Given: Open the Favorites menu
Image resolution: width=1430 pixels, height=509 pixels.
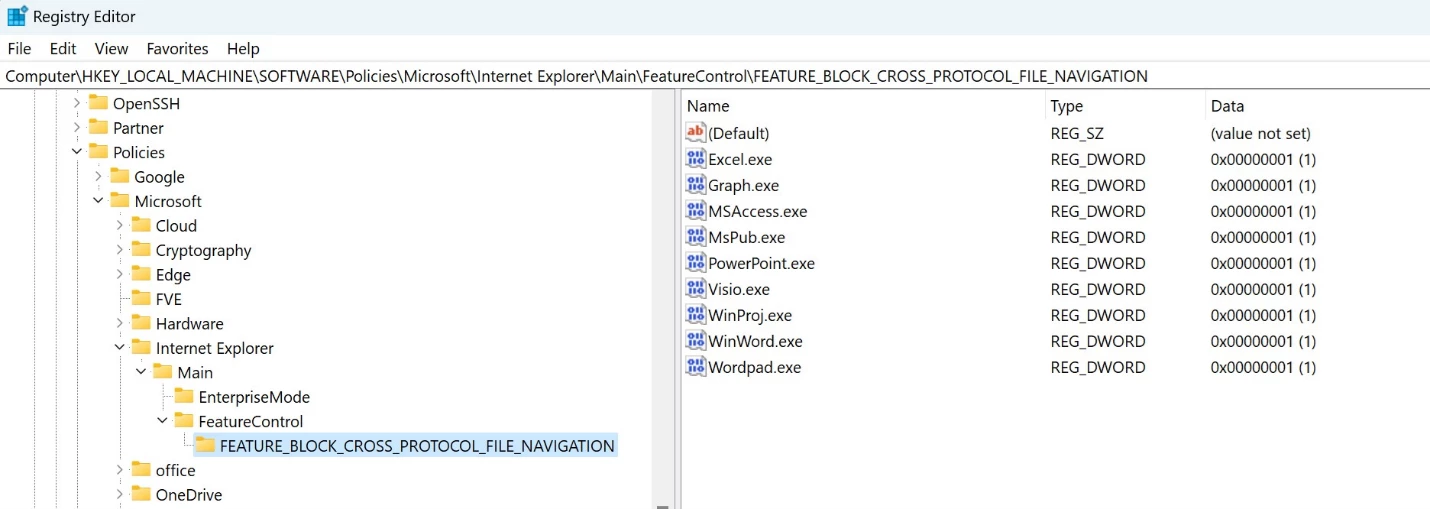Looking at the screenshot, I should [x=177, y=48].
